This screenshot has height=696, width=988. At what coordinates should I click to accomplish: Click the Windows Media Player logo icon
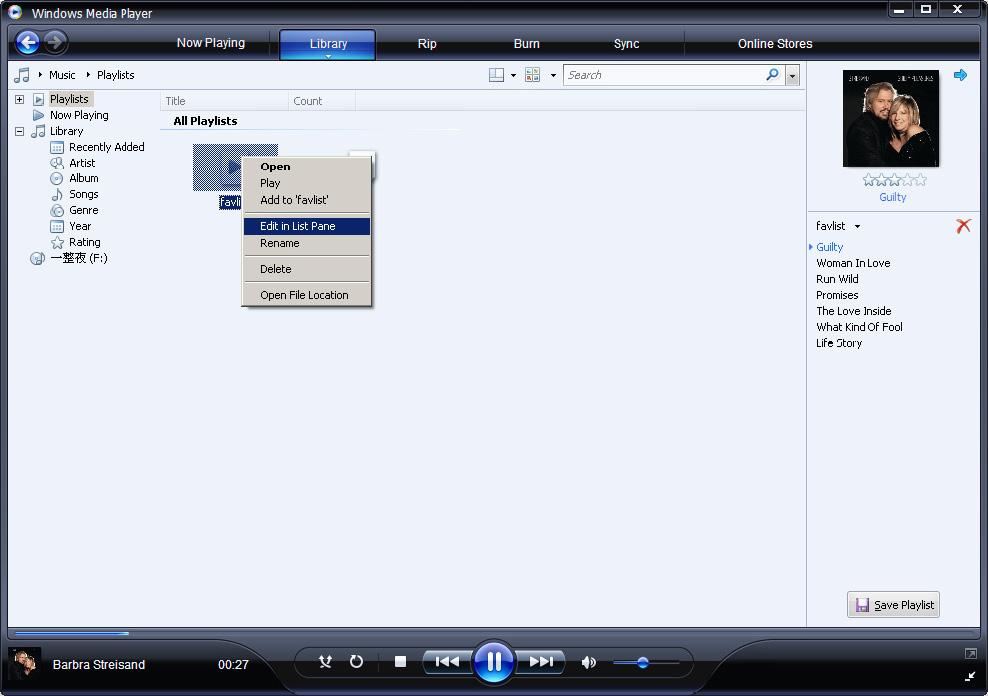[x=15, y=12]
